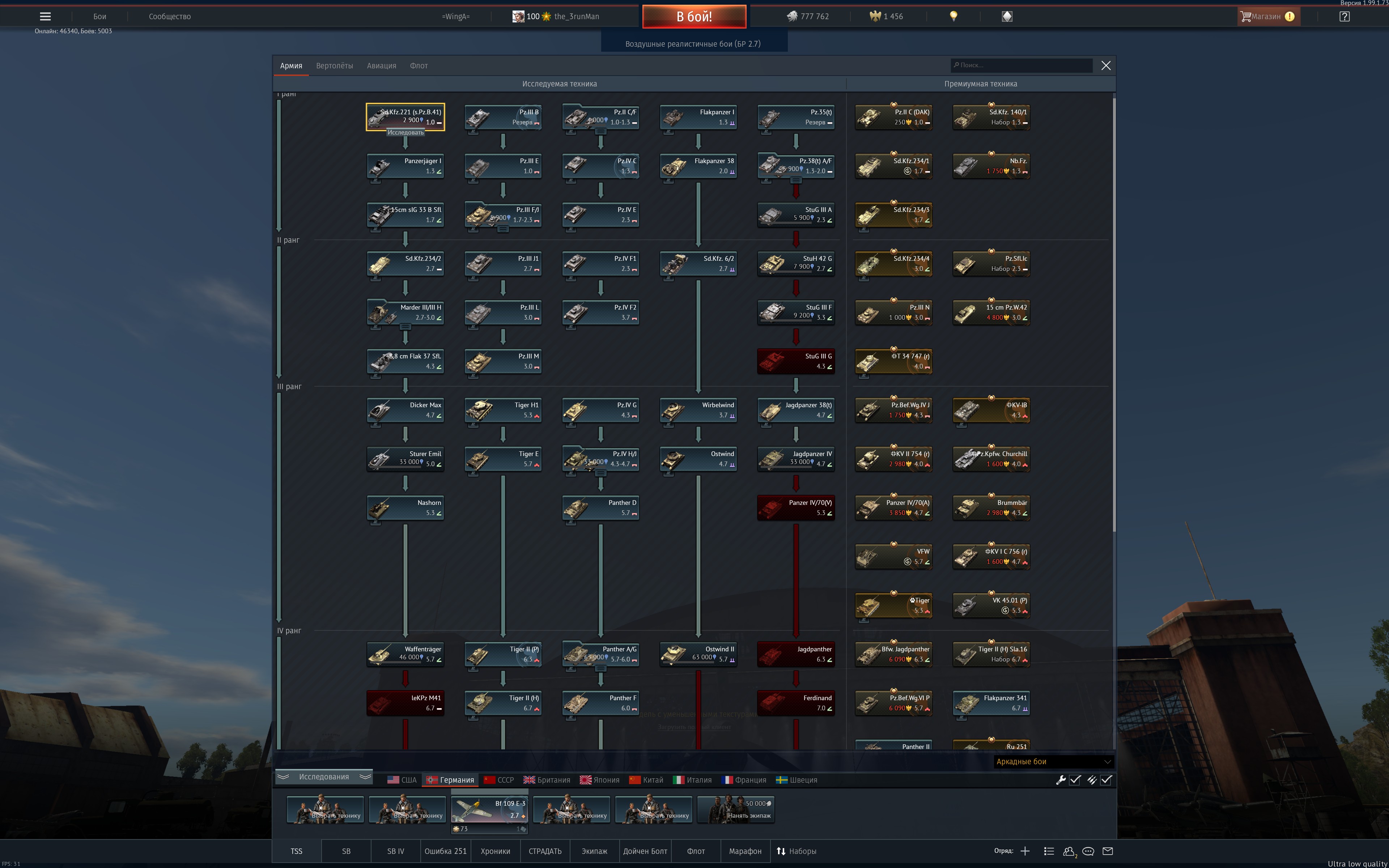The image size is (1389, 868).
Task: Open the hamburger main menu
Action: click(45, 17)
